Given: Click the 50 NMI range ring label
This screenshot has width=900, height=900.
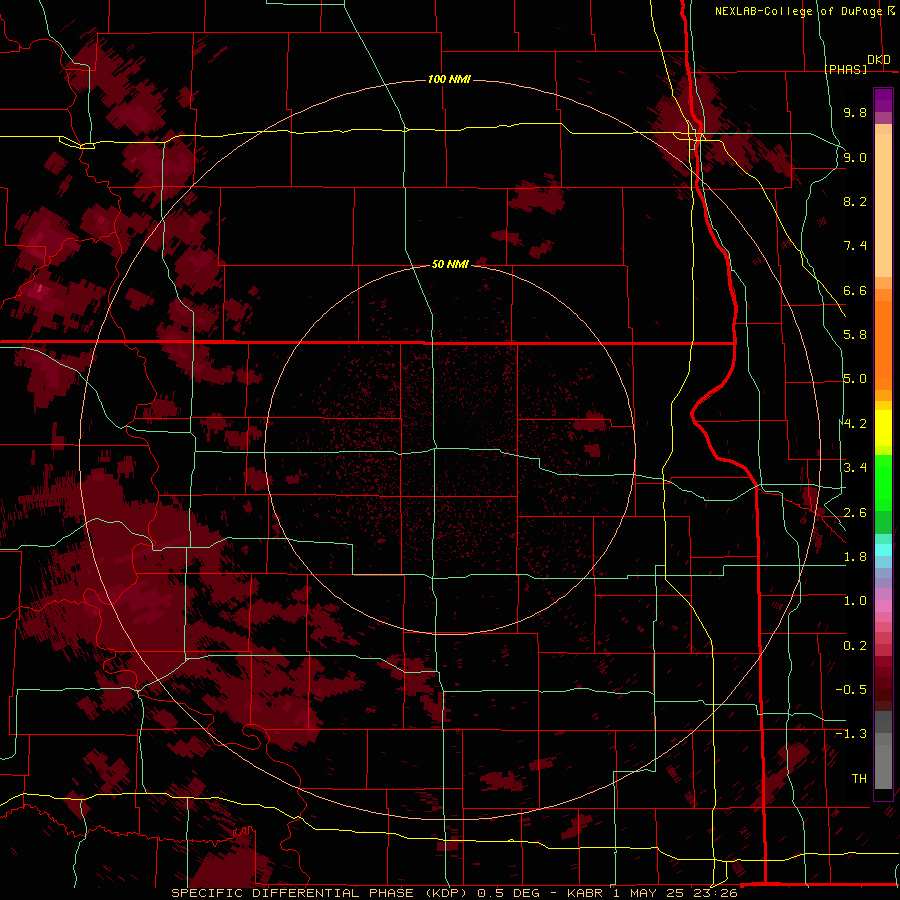Looking at the screenshot, I should click(449, 264).
